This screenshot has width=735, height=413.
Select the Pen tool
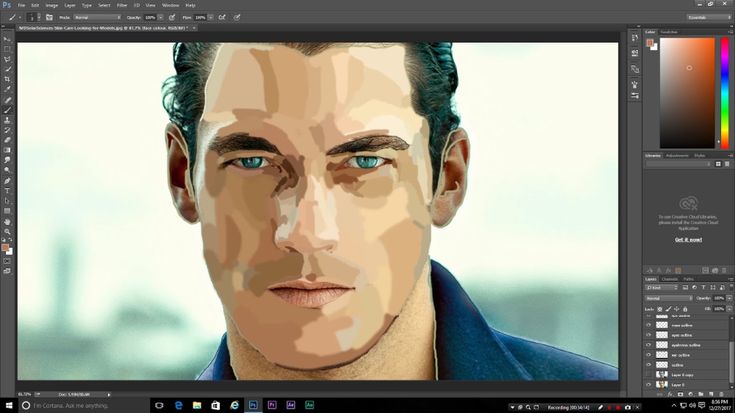tap(7, 181)
